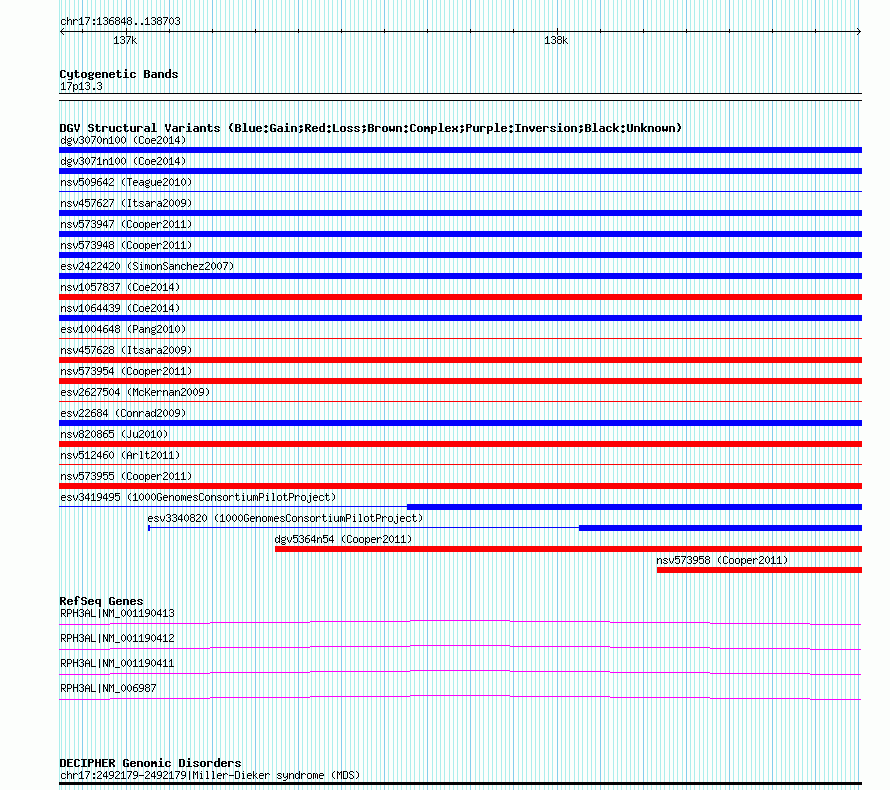Open the esv2422420 (SimonSanchez2007) label
This screenshot has height=790, width=890.
point(147,266)
